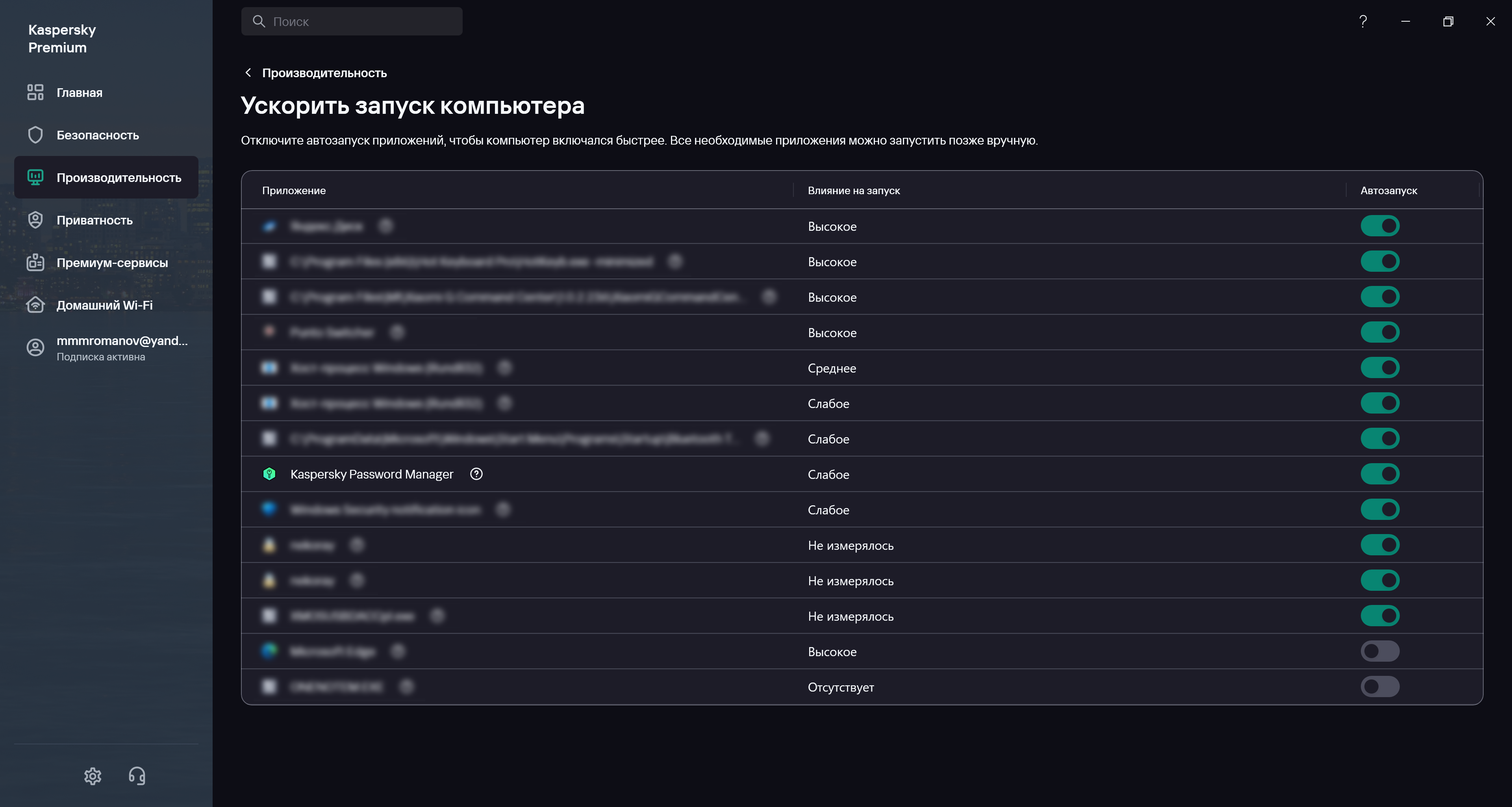The height and width of the screenshot is (807, 1512).
Task: Click the Kaspersky Password Manager app icon
Action: [x=269, y=474]
